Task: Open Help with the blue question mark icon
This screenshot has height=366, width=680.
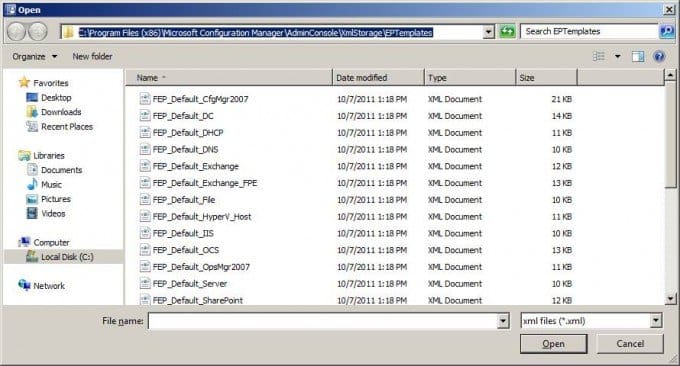Action: (659, 56)
